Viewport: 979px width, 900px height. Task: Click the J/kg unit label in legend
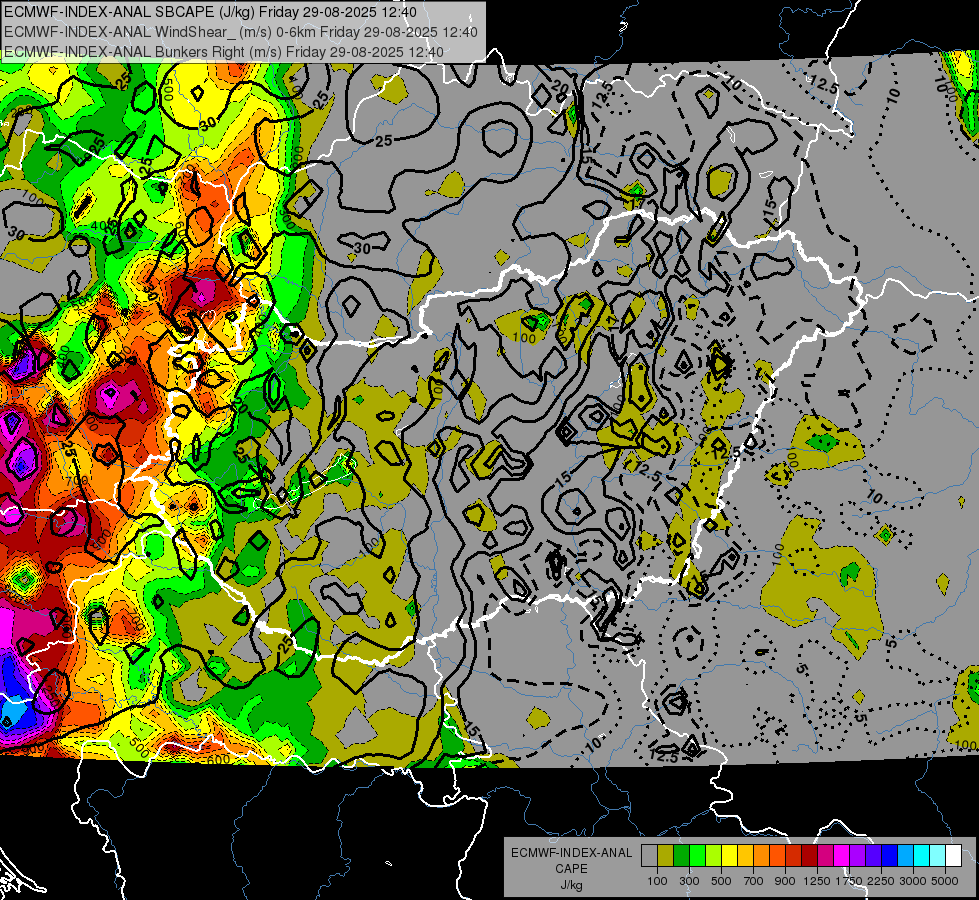coord(571,885)
